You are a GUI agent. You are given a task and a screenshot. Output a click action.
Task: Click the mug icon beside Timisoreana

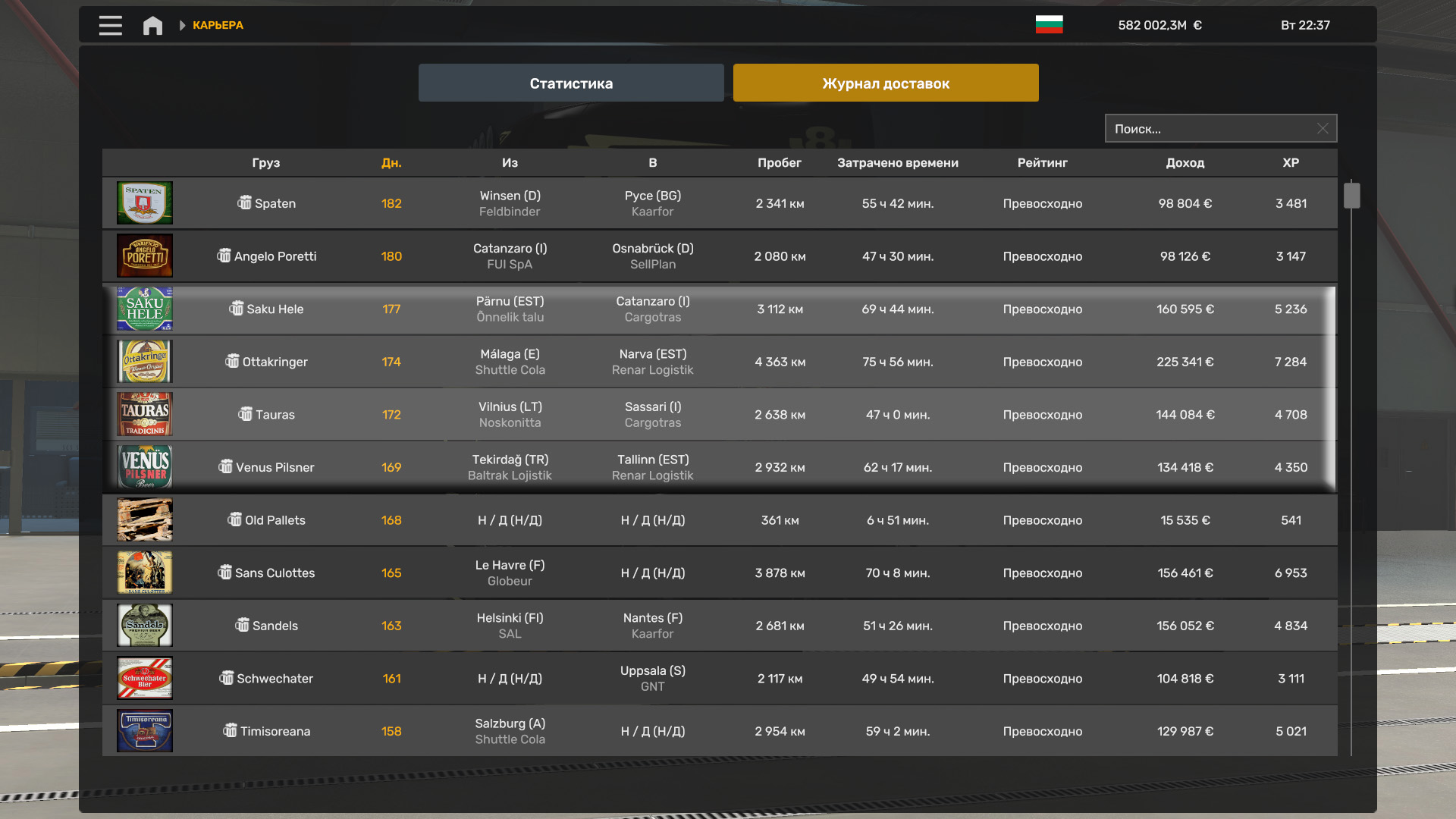pos(230,730)
